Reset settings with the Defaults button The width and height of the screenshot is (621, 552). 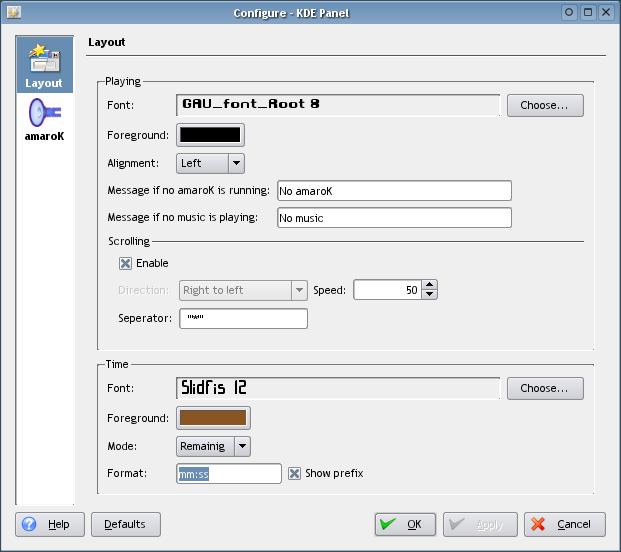[x=126, y=524]
